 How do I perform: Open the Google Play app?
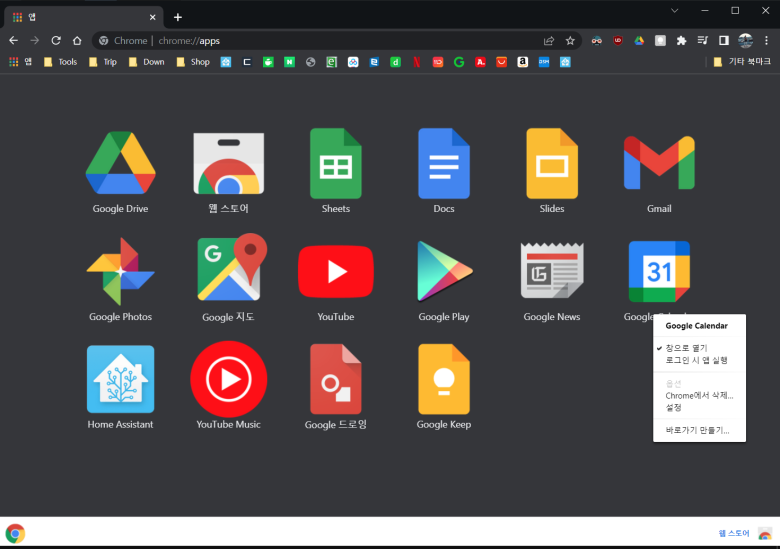click(444, 272)
